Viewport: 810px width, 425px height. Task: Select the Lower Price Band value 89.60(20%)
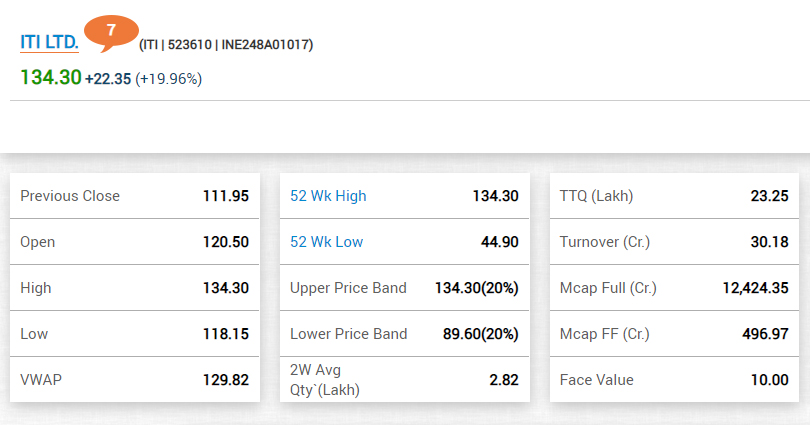point(480,334)
